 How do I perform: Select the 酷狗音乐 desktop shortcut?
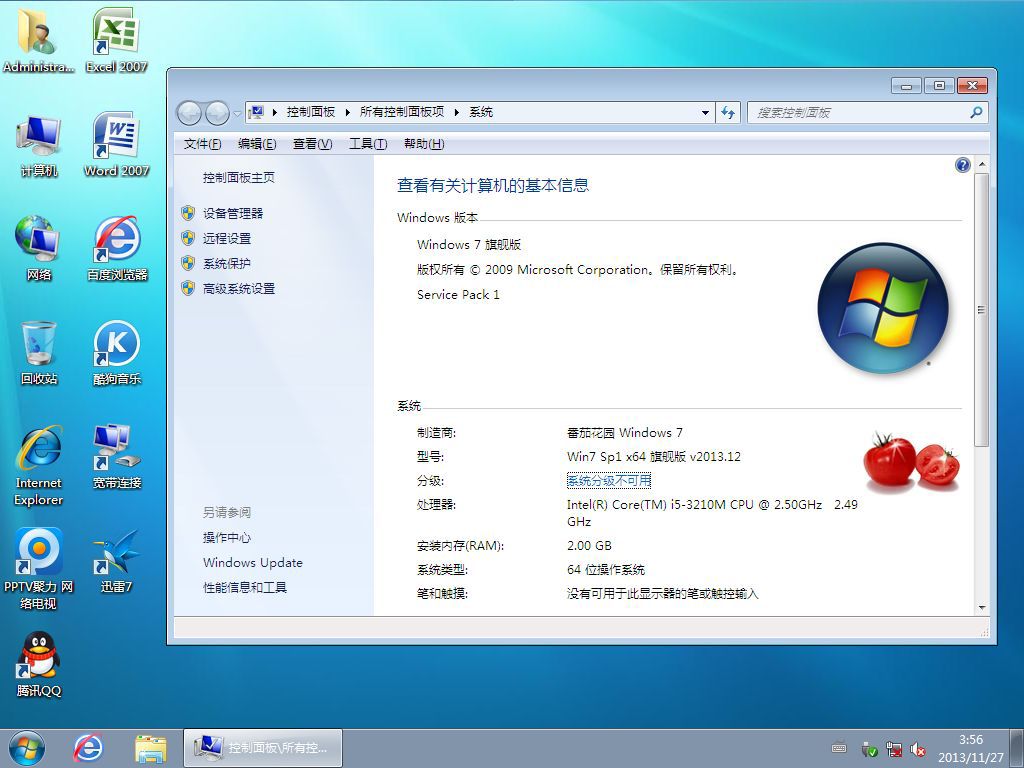[x=117, y=353]
